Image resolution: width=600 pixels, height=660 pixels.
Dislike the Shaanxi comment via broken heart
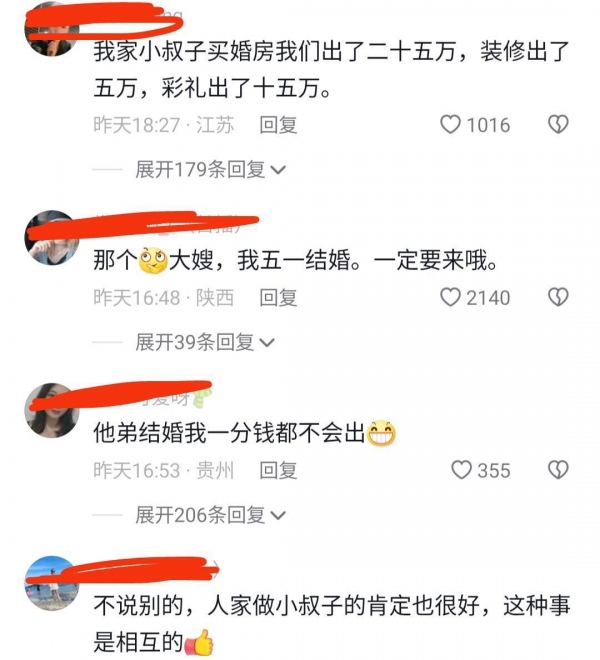point(558,297)
